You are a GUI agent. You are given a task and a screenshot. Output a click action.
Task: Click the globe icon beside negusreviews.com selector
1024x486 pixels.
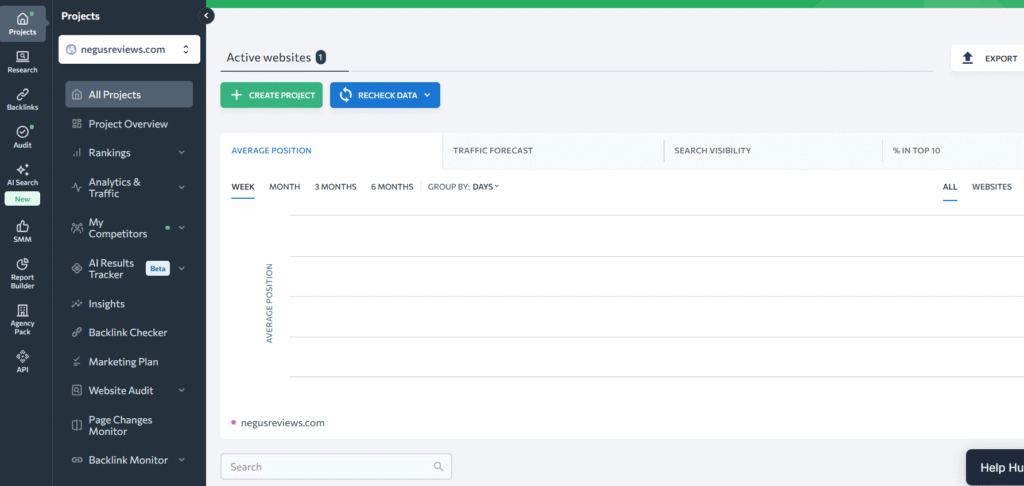(x=71, y=50)
